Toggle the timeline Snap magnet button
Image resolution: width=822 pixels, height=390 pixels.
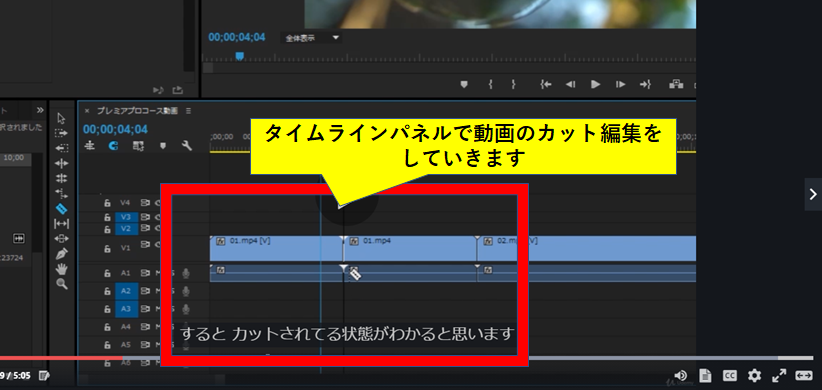(x=113, y=146)
